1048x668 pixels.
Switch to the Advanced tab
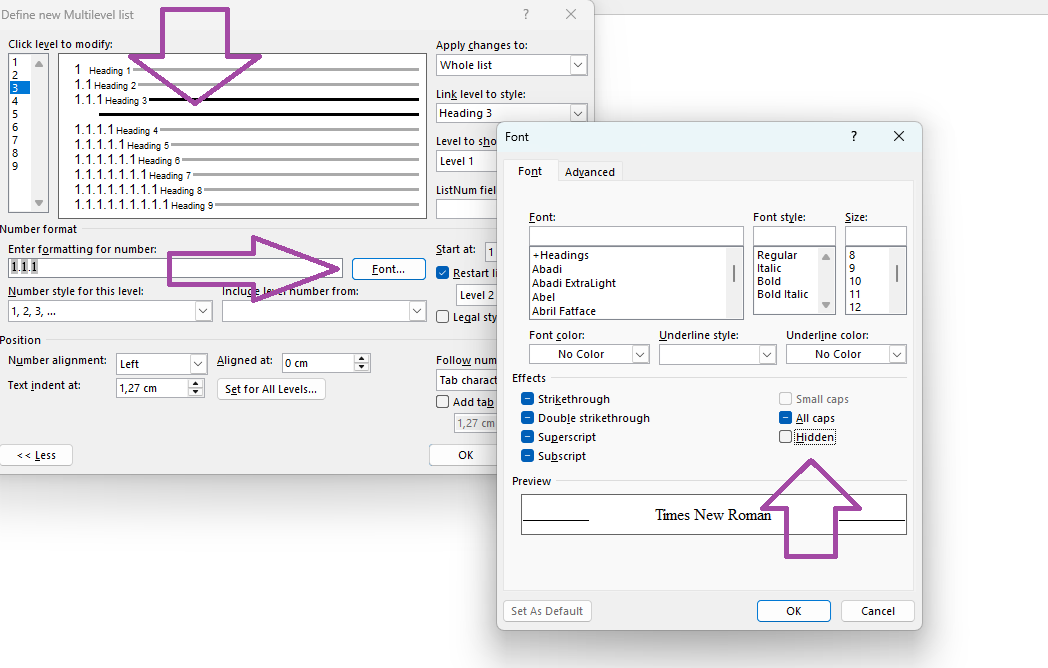590,172
